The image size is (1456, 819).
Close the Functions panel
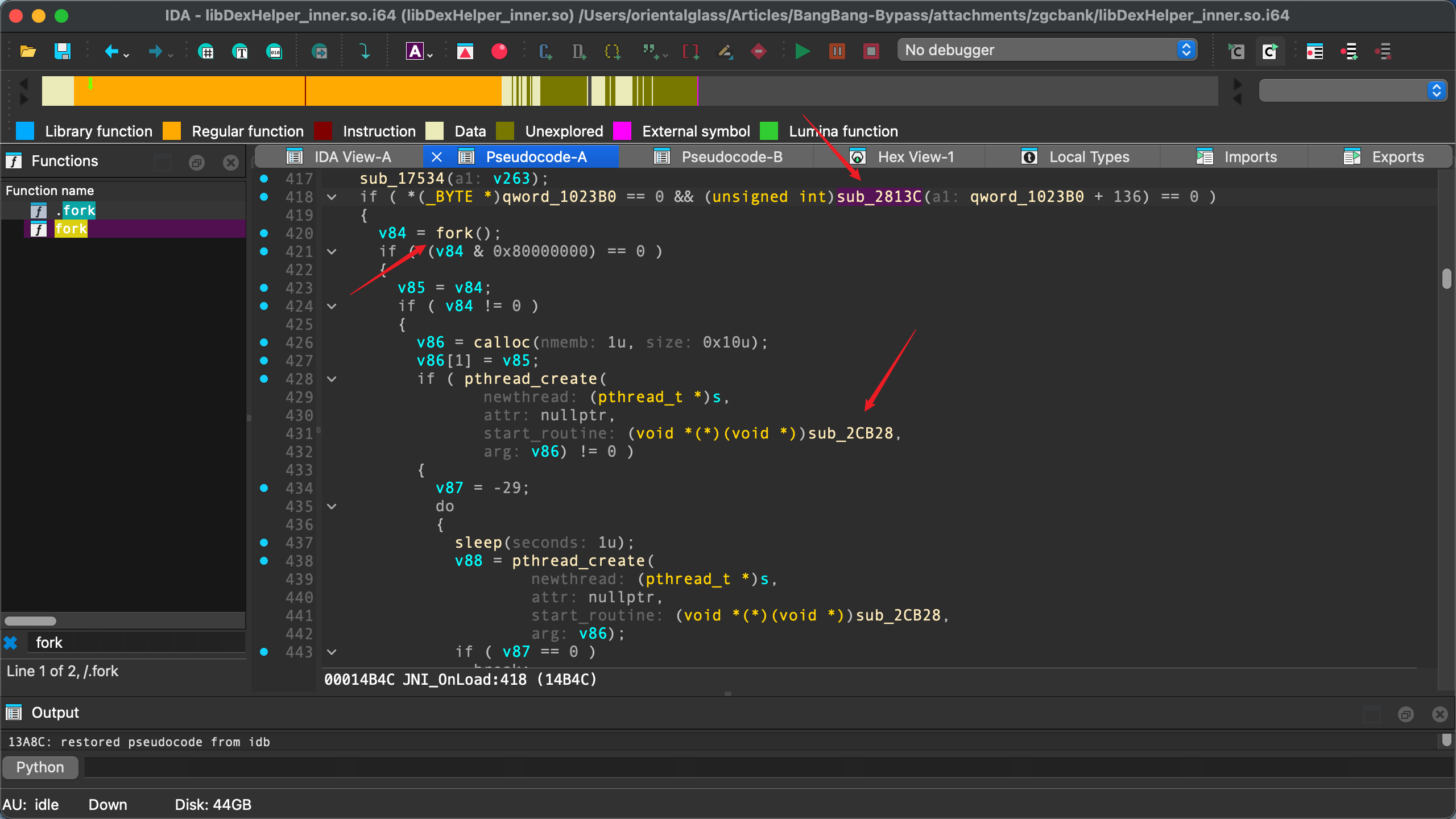click(x=230, y=163)
